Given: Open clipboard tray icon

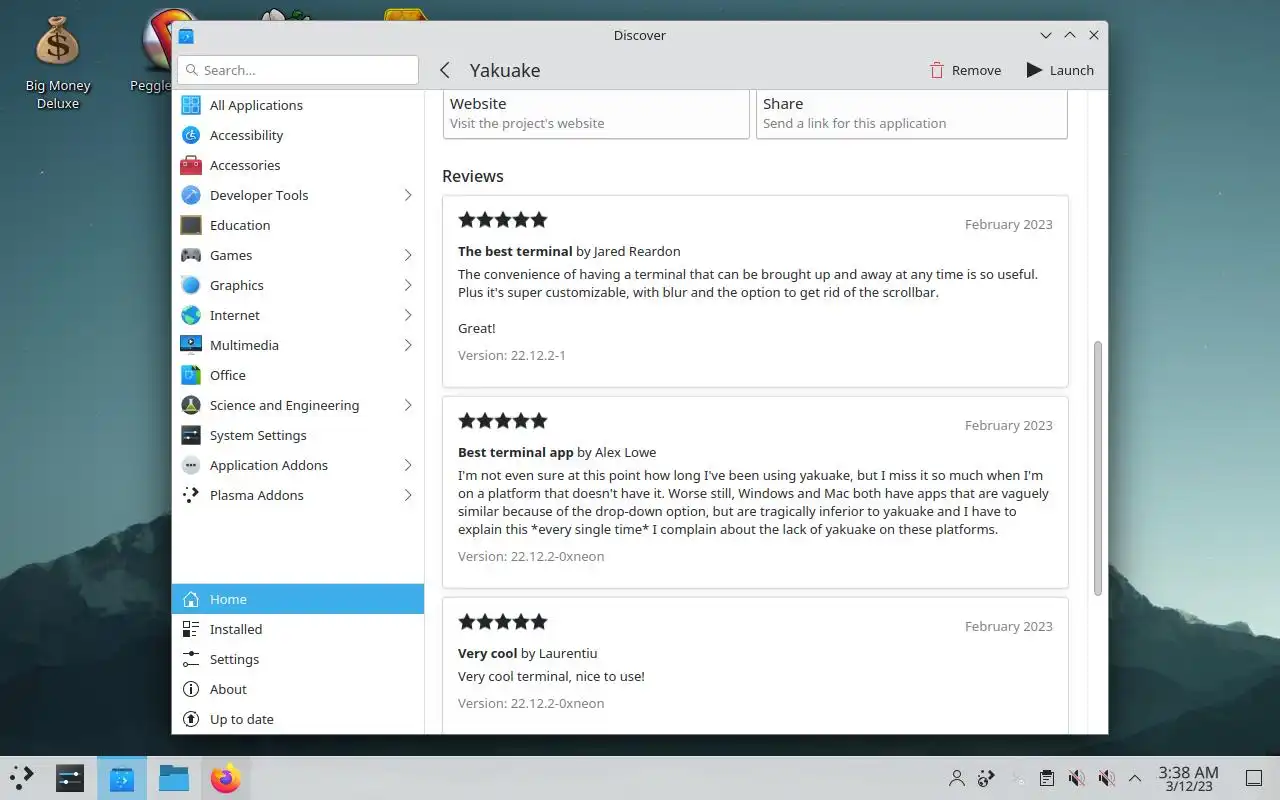Looking at the screenshot, I should [1046, 778].
